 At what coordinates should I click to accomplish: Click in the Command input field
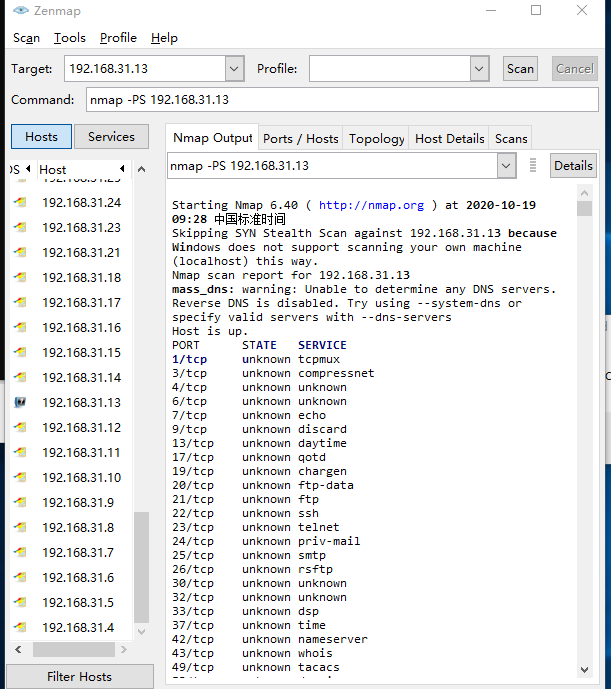point(342,100)
